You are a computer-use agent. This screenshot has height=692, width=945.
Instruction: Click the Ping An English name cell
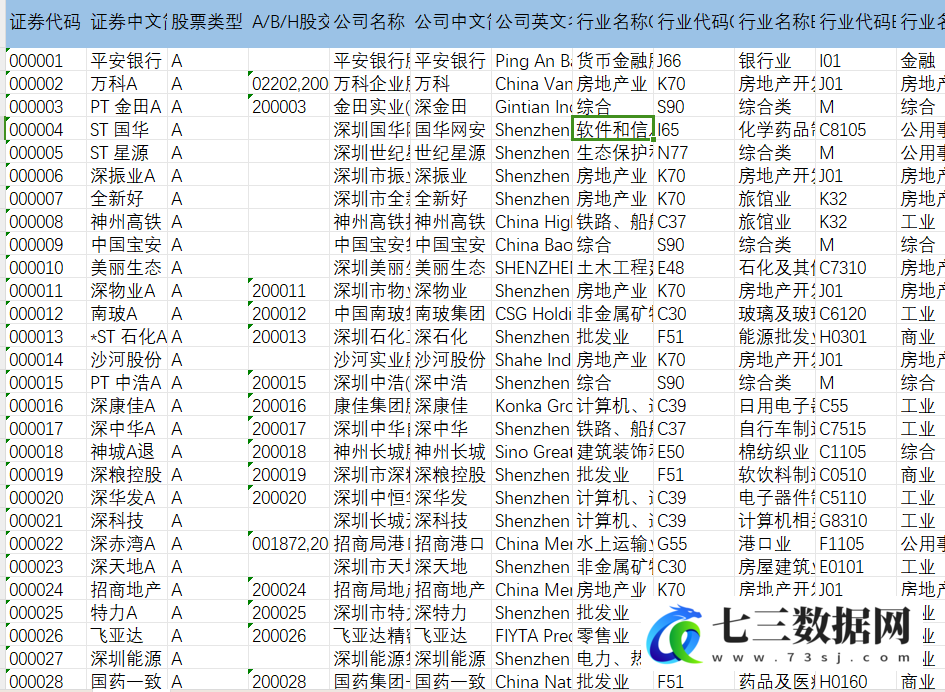[x=532, y=61]
